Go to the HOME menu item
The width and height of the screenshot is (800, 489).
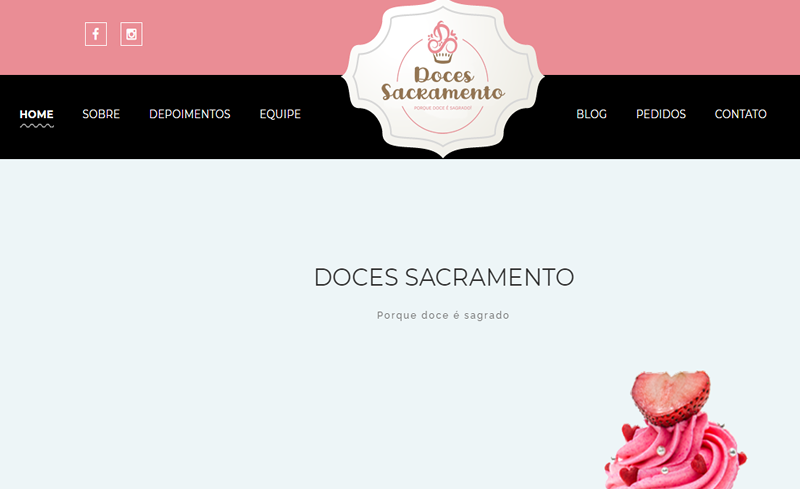(36, 114)
